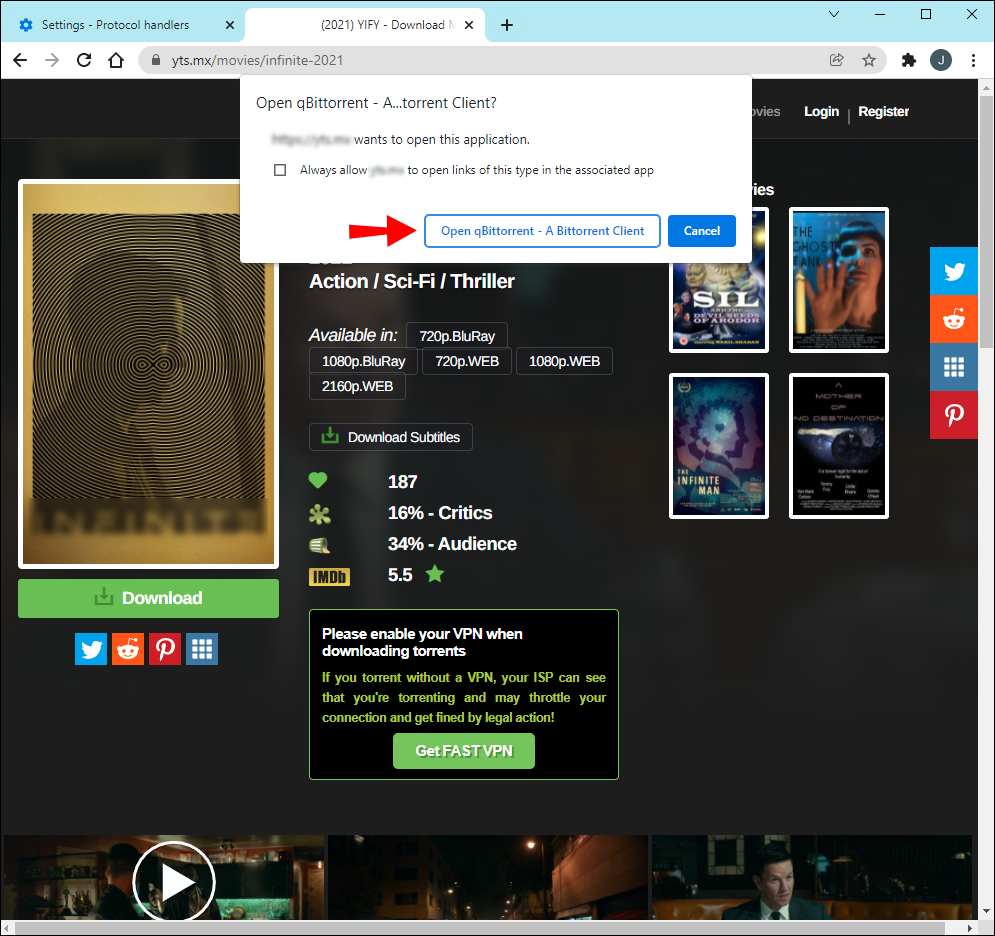Image resolution: width=995 pixels, height=936 pixels.
Task: Open the Extensions puzzle icon
Action: click(x=909, y=60)
